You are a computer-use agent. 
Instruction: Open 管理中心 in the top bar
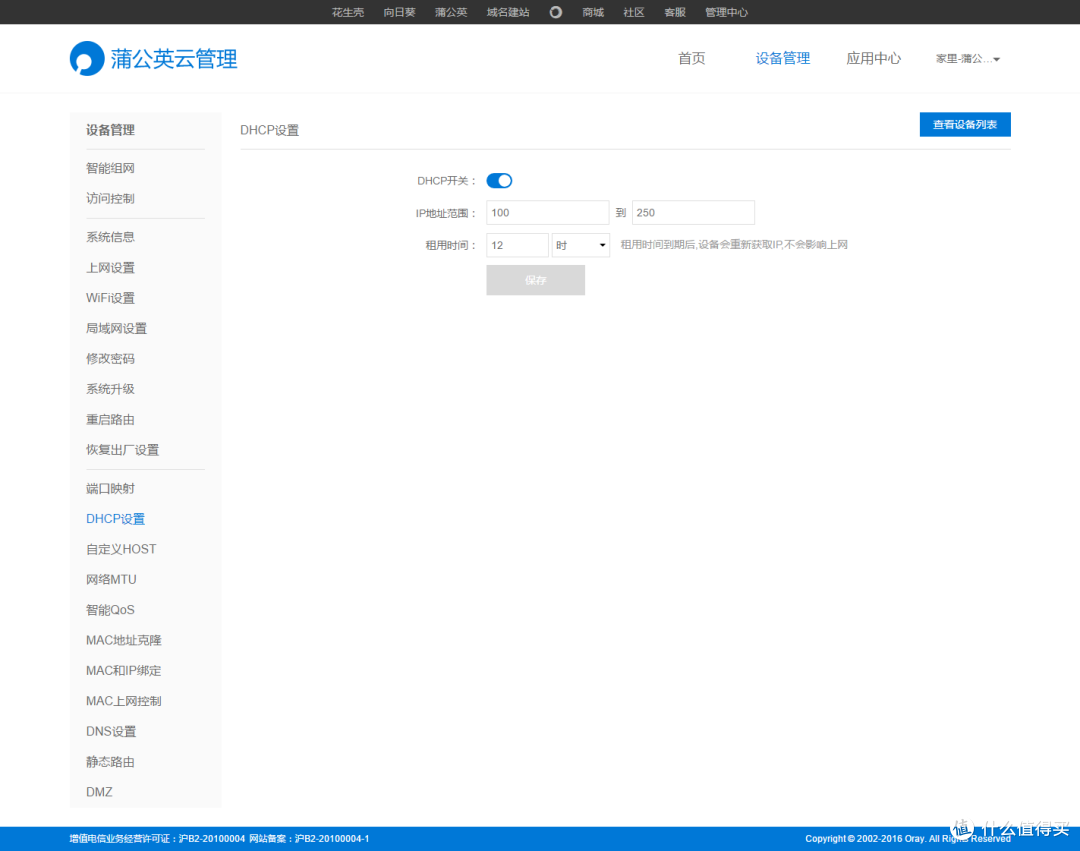726,12
